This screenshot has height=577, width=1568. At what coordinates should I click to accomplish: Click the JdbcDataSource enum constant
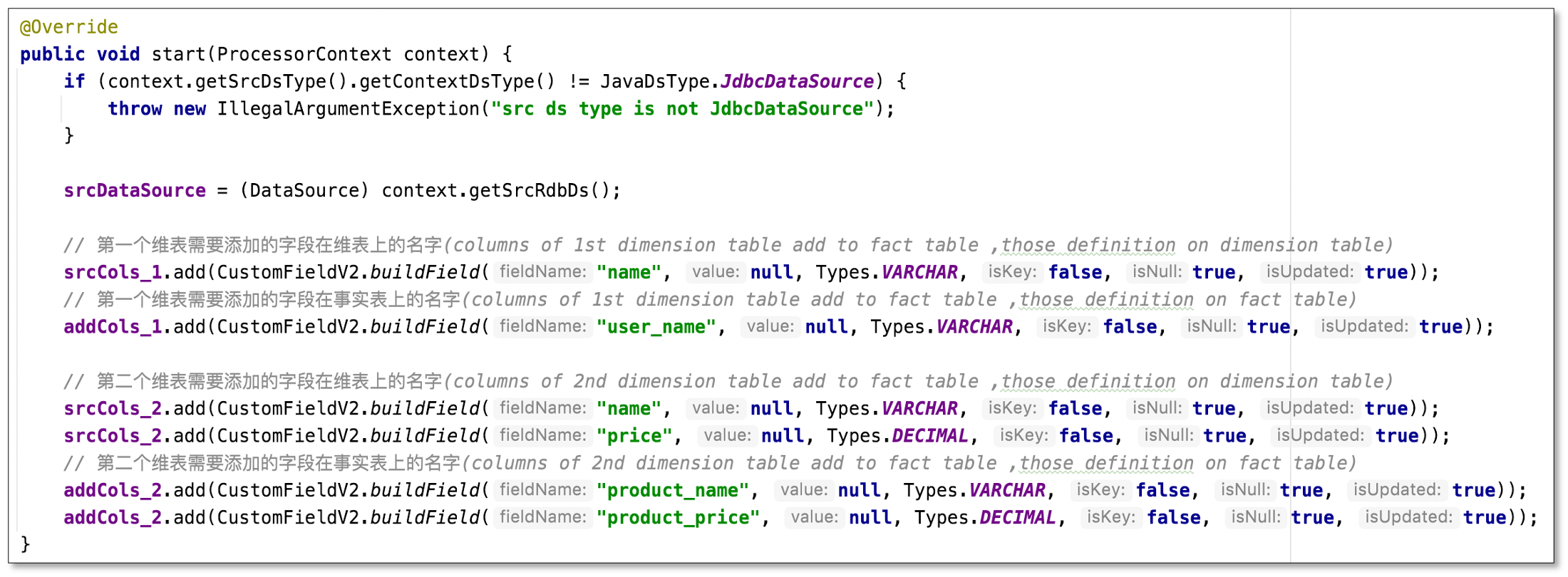pyautogui.click(x=797, y=81)
